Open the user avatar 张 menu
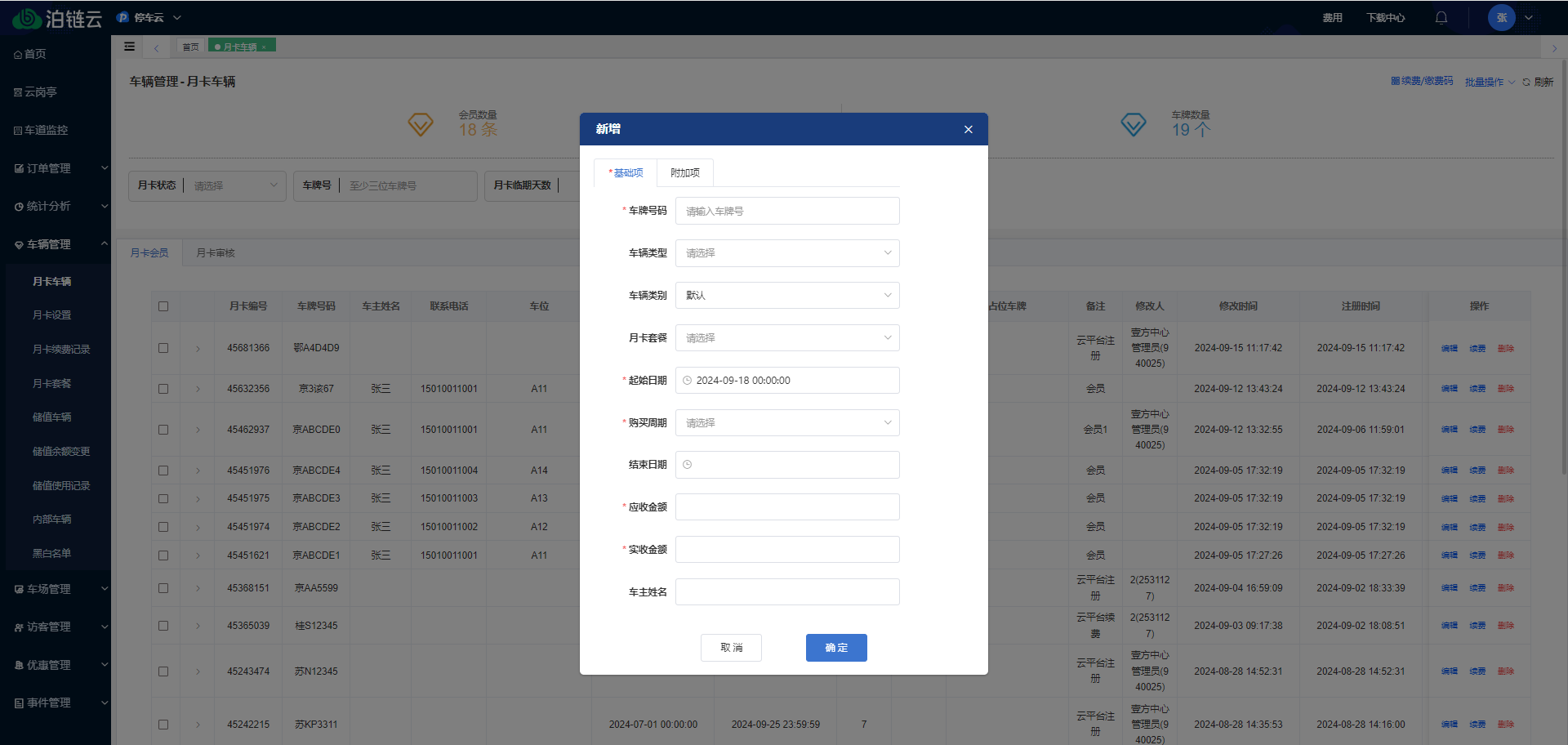 point(1501,17)
